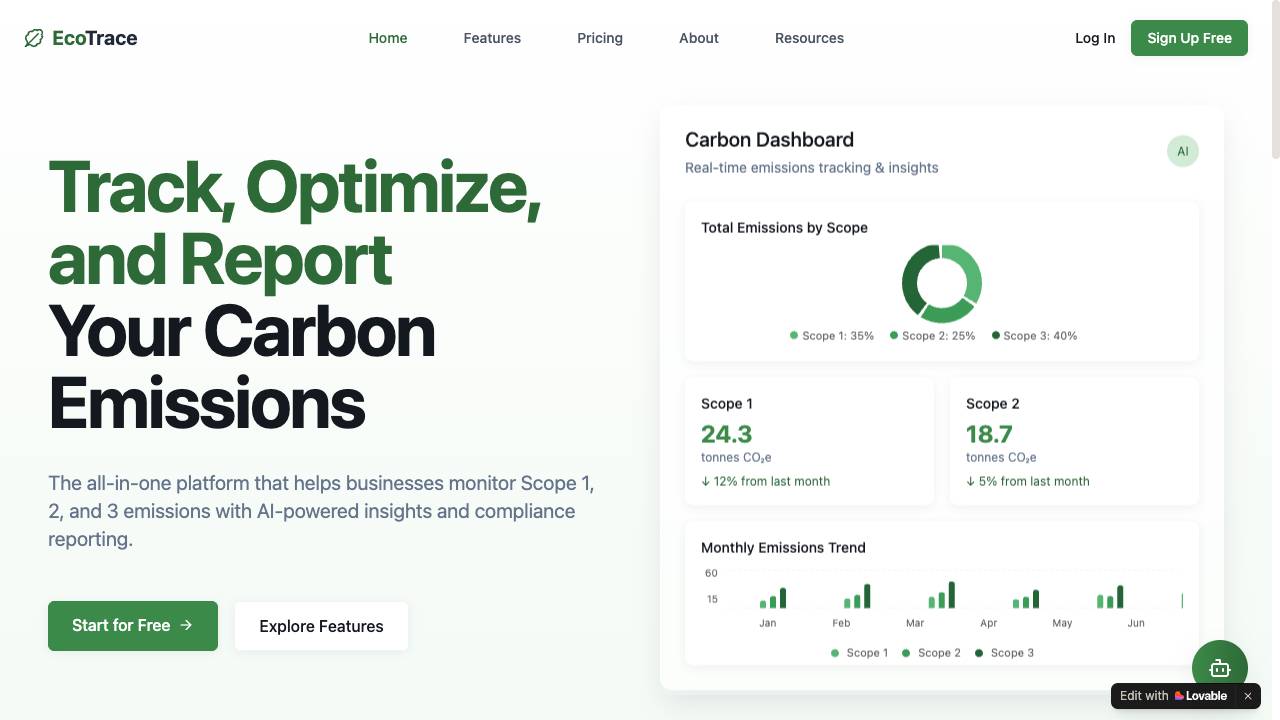Click the emissions donut chart
This screenshot has height=720, width=1280.
942,284
